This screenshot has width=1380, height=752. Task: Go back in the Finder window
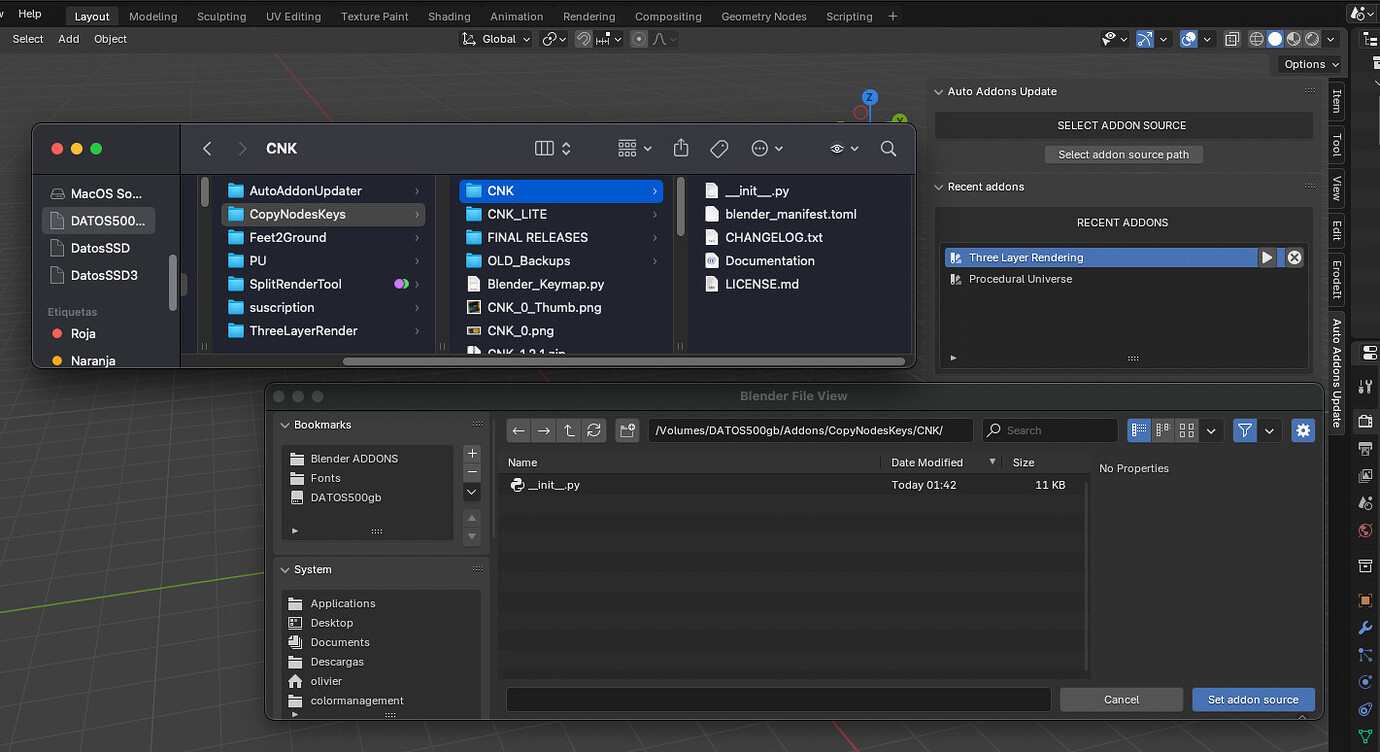[207, 148]
